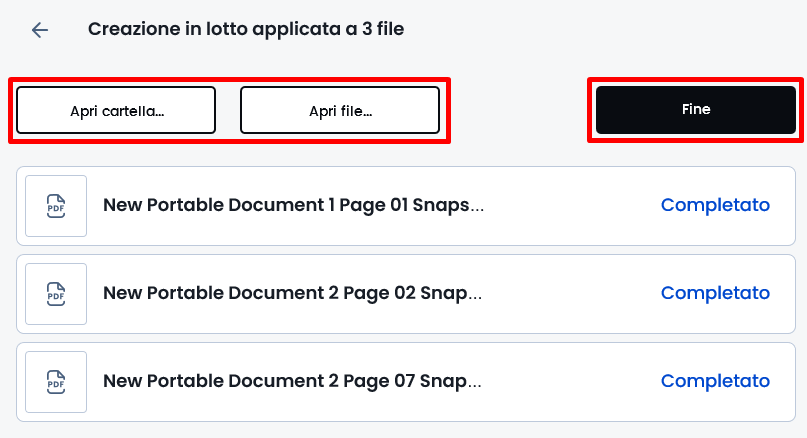The height and width of the screenshot is (438, 807).
Task: Click the Apri file button
Action: tap(340, 110)
